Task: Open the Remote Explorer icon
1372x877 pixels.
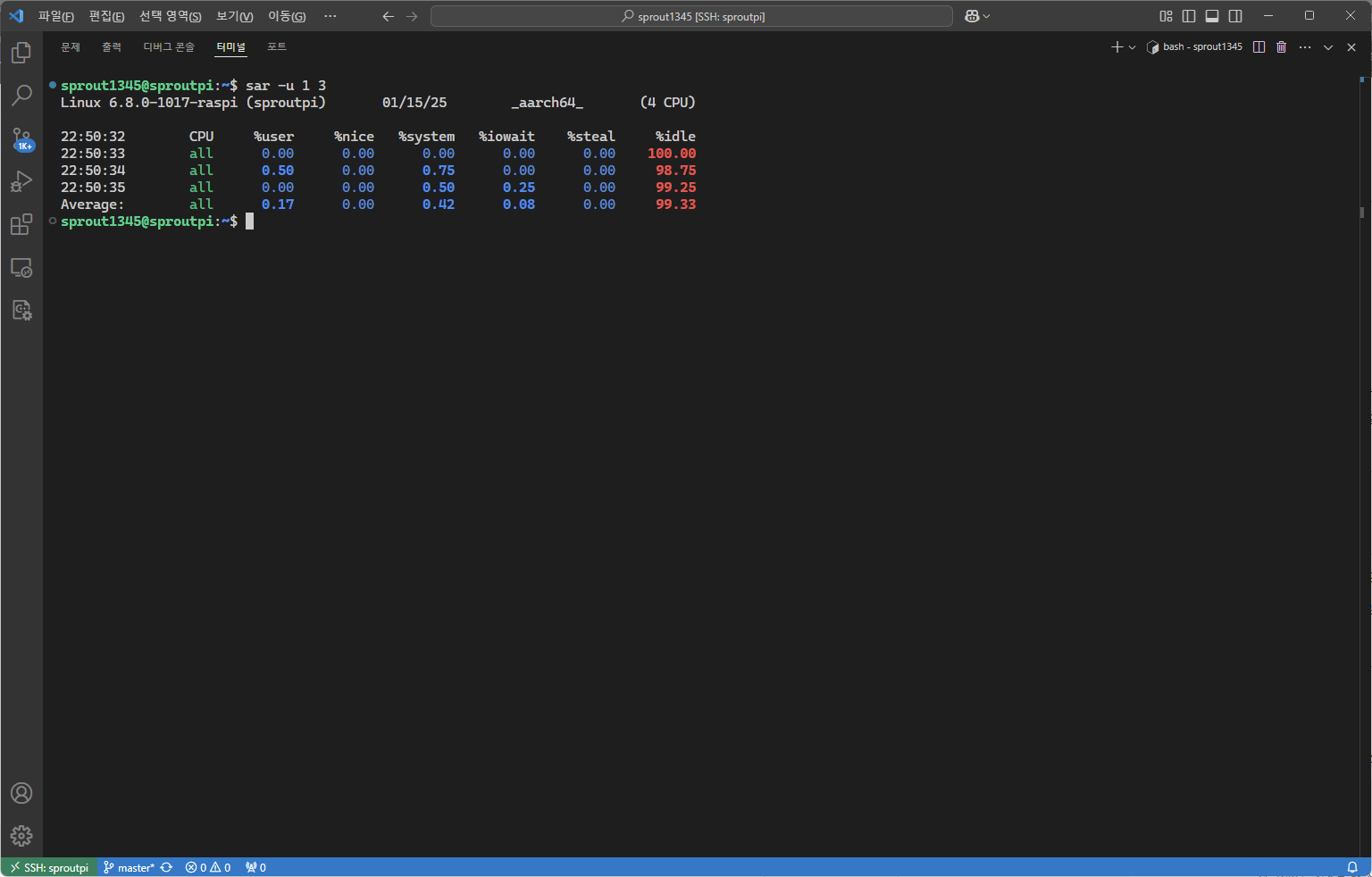Action: [x=21, y=267]
